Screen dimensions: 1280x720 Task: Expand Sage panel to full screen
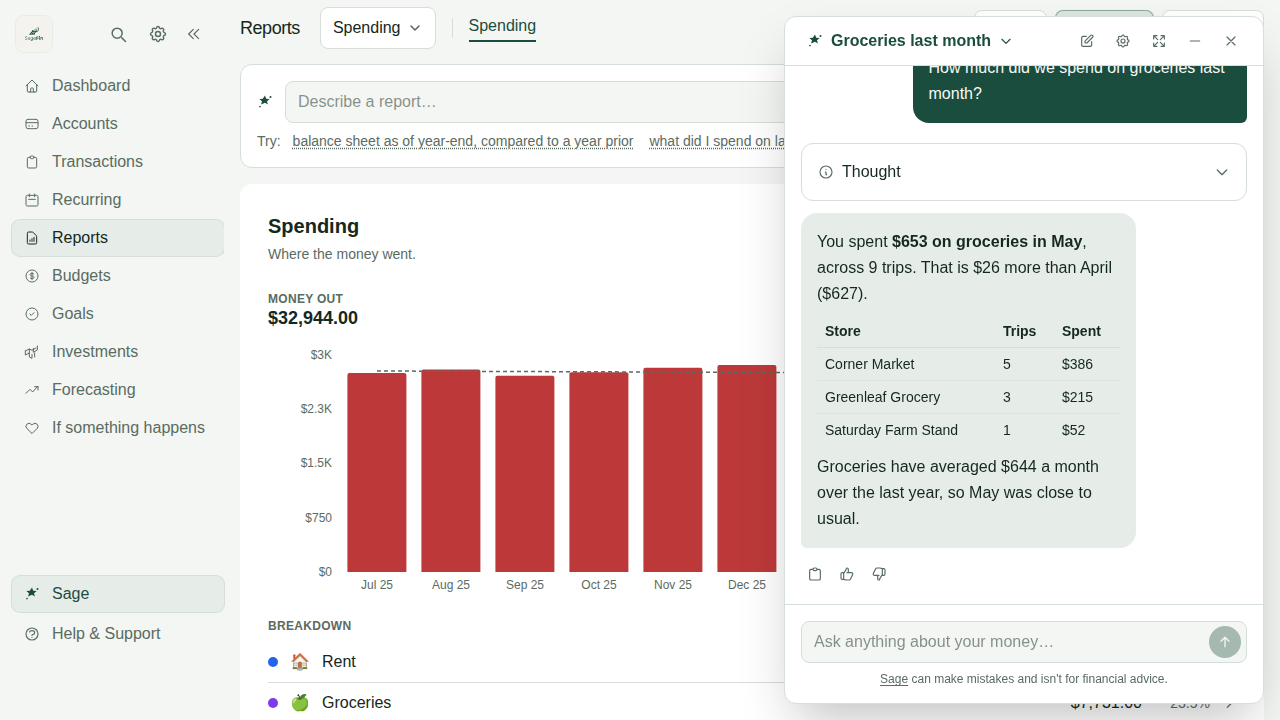point(1159,41)
